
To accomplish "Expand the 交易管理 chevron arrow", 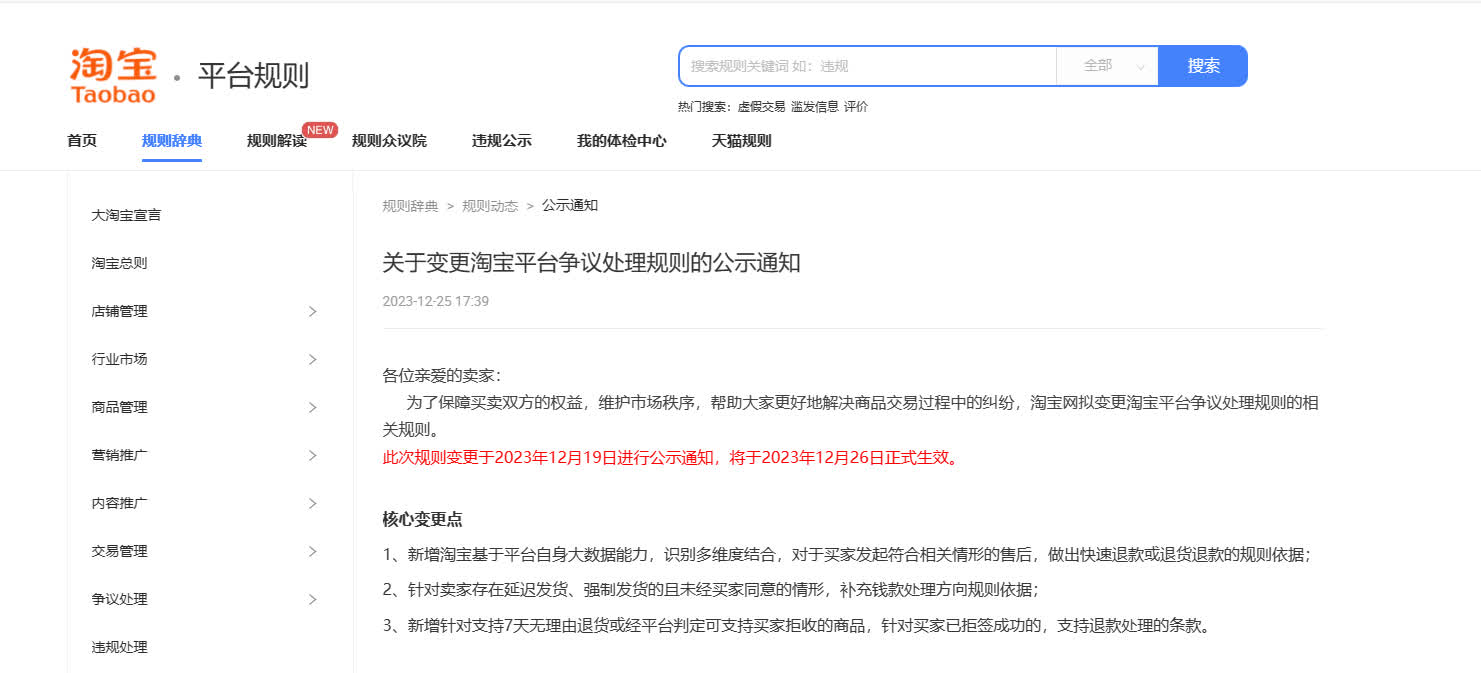I will (312, 551).
